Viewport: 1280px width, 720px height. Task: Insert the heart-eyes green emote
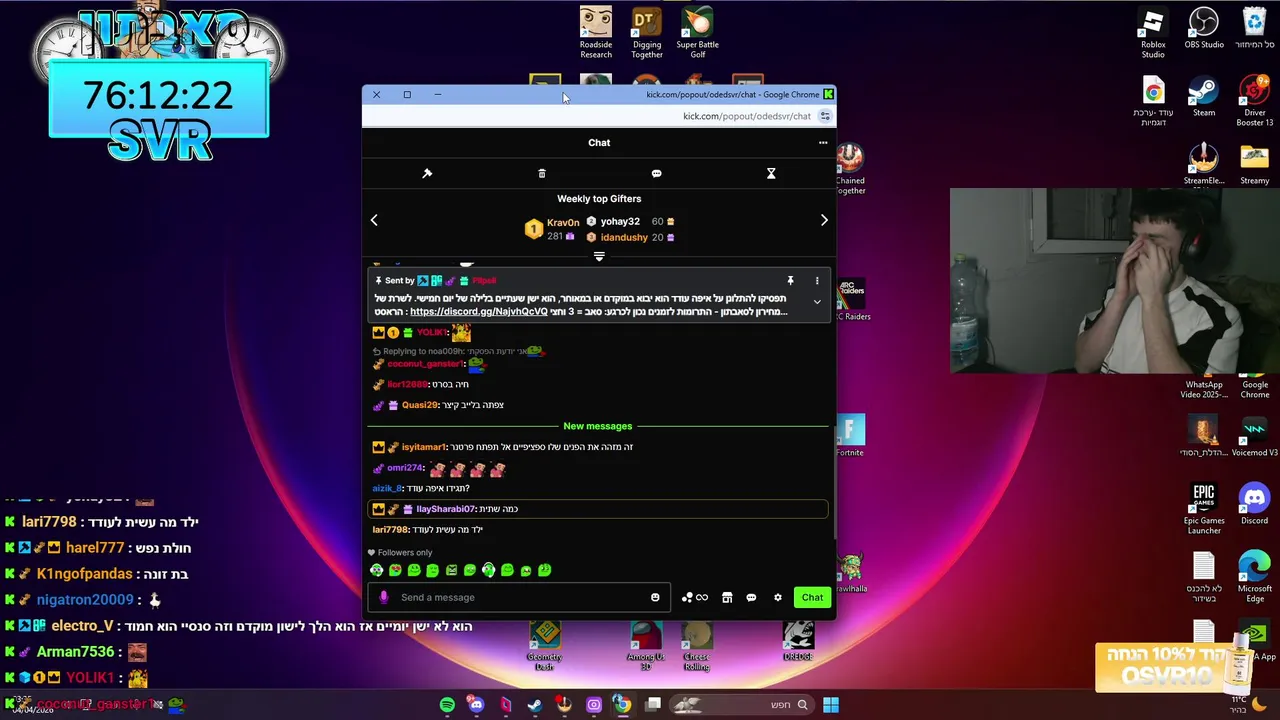[x=395, y=570]
